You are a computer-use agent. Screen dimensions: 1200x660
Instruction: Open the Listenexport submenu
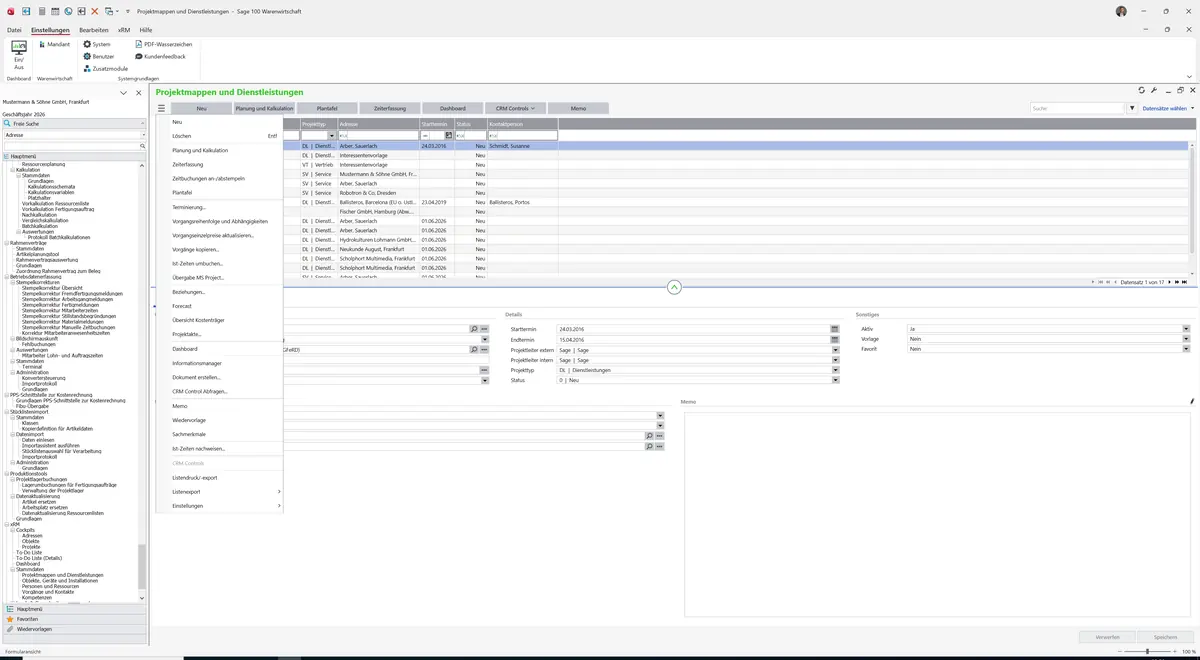tap(219, 492)
